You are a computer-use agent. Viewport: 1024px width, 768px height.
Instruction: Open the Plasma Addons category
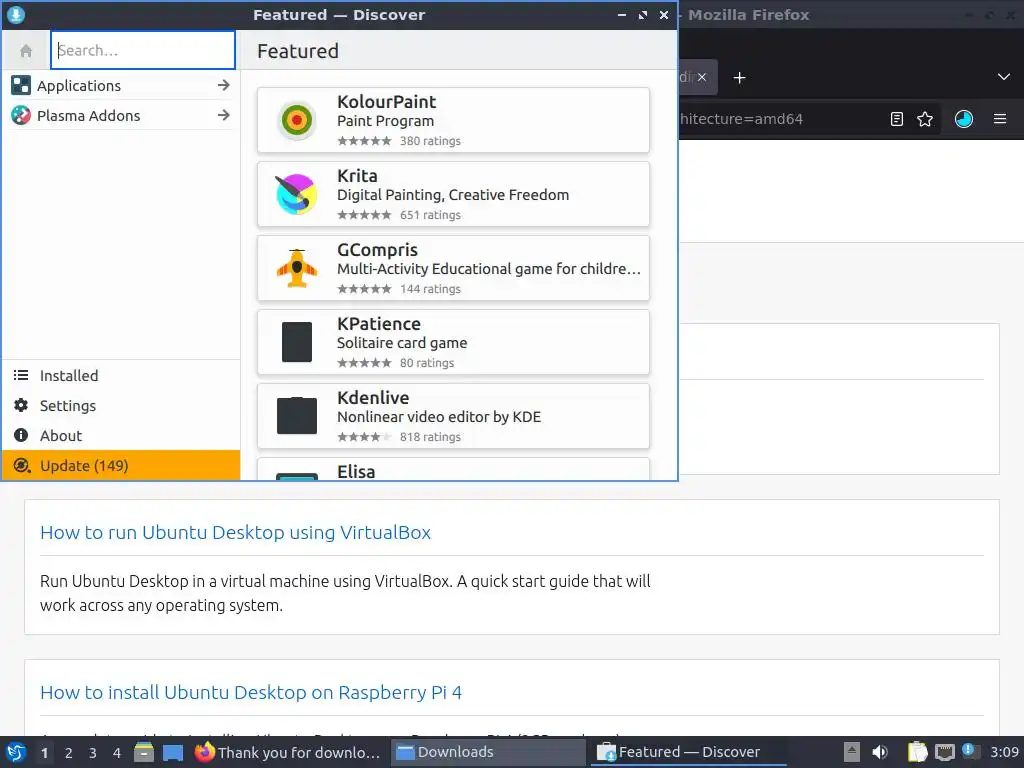point(121,116)
